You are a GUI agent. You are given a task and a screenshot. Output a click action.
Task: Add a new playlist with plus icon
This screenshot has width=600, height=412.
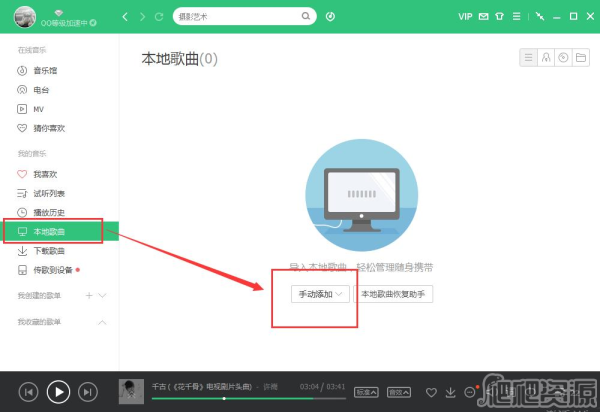coord(89,295)
